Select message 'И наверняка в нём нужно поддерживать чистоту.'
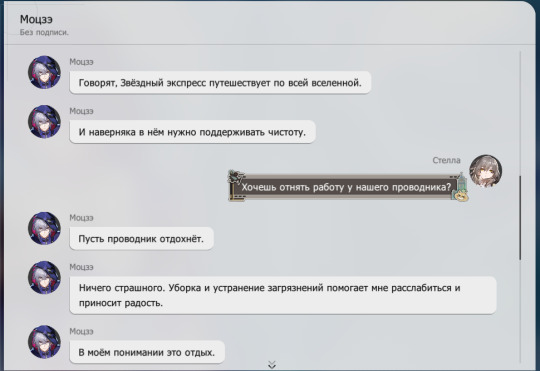This screenshot has height=371, width=540. click(193, 132)
